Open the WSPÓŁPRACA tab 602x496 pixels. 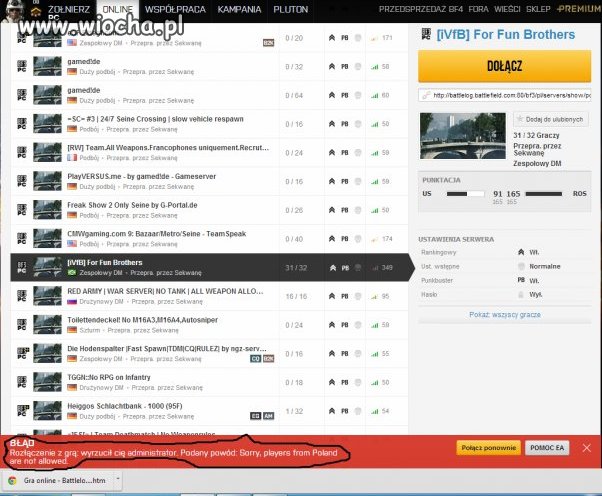click(x=175, y=9)
